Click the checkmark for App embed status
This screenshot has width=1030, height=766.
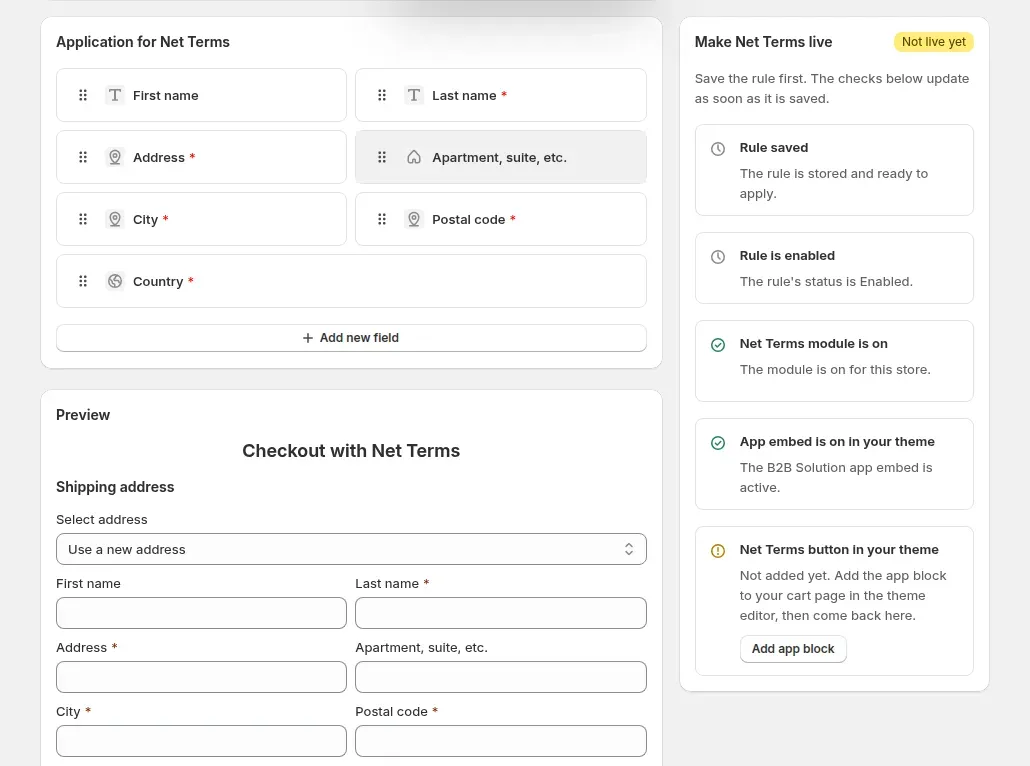[x=718, y=443]
